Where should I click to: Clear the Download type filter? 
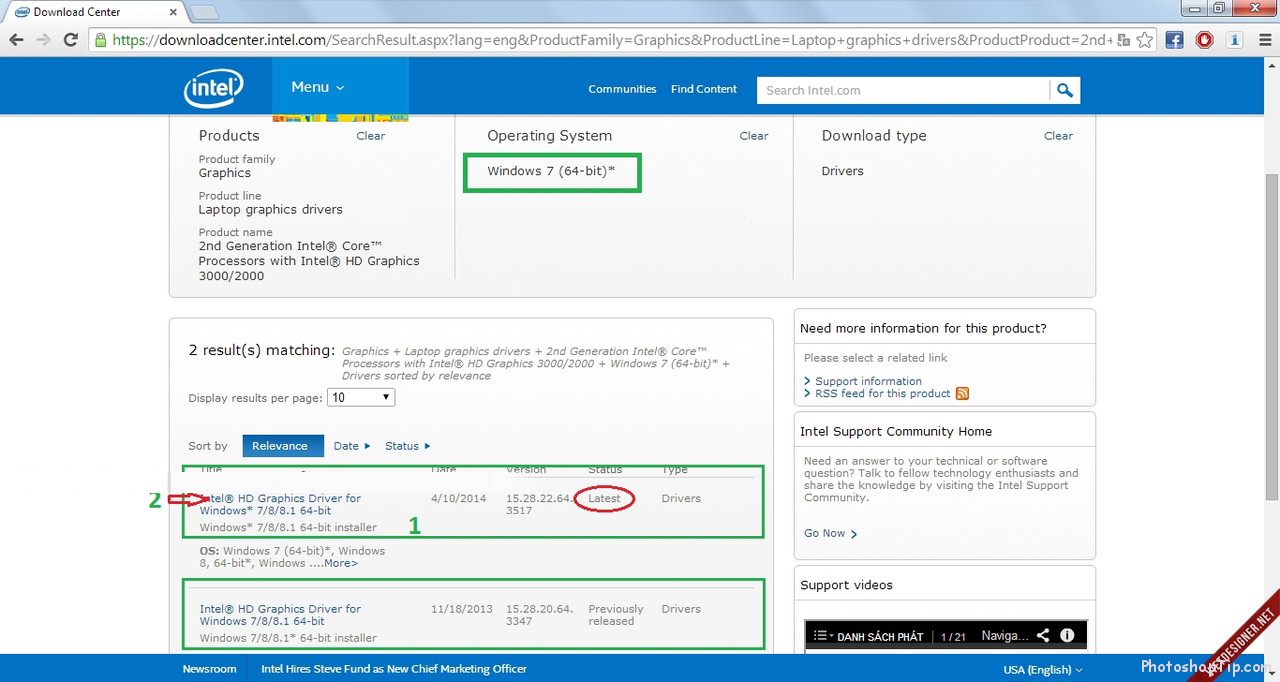click(x=1058, y=136)
